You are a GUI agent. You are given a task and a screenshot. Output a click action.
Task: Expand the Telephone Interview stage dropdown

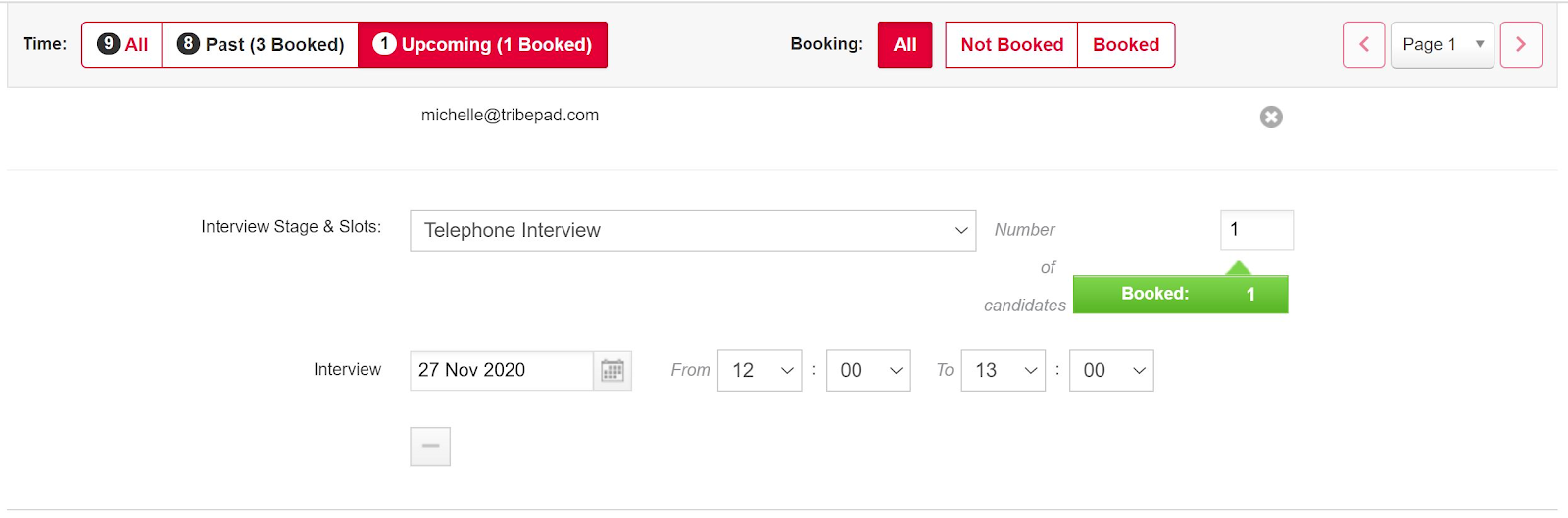(x=693, y=230)
